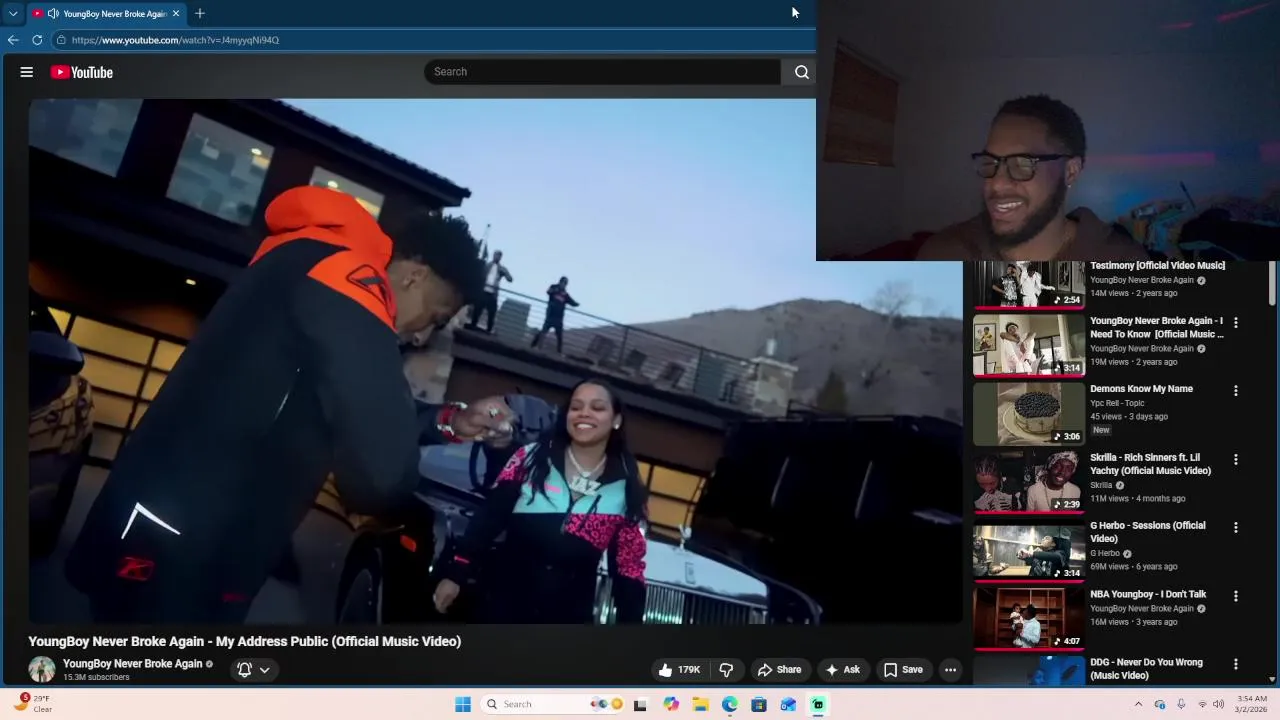Open the Windows Start menu
1280x720 pixels.
pos(463,704)
